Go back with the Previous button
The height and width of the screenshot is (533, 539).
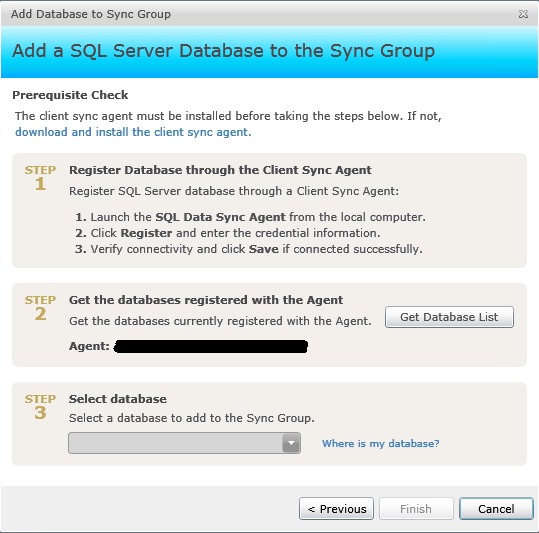[336, 509]
